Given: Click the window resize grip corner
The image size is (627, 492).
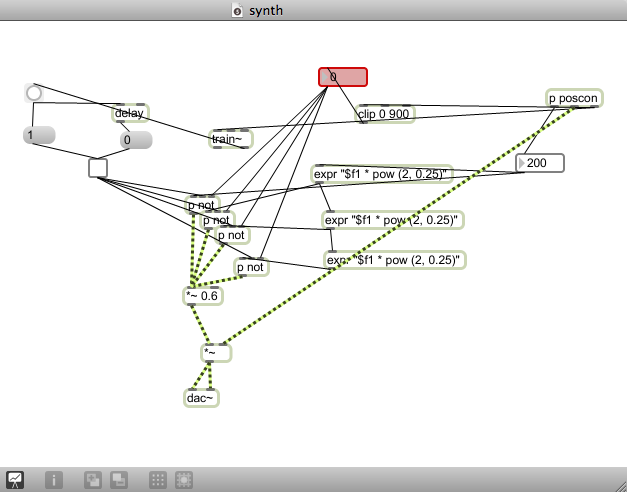Looking at the screenshot, I should tap(619, 484).
